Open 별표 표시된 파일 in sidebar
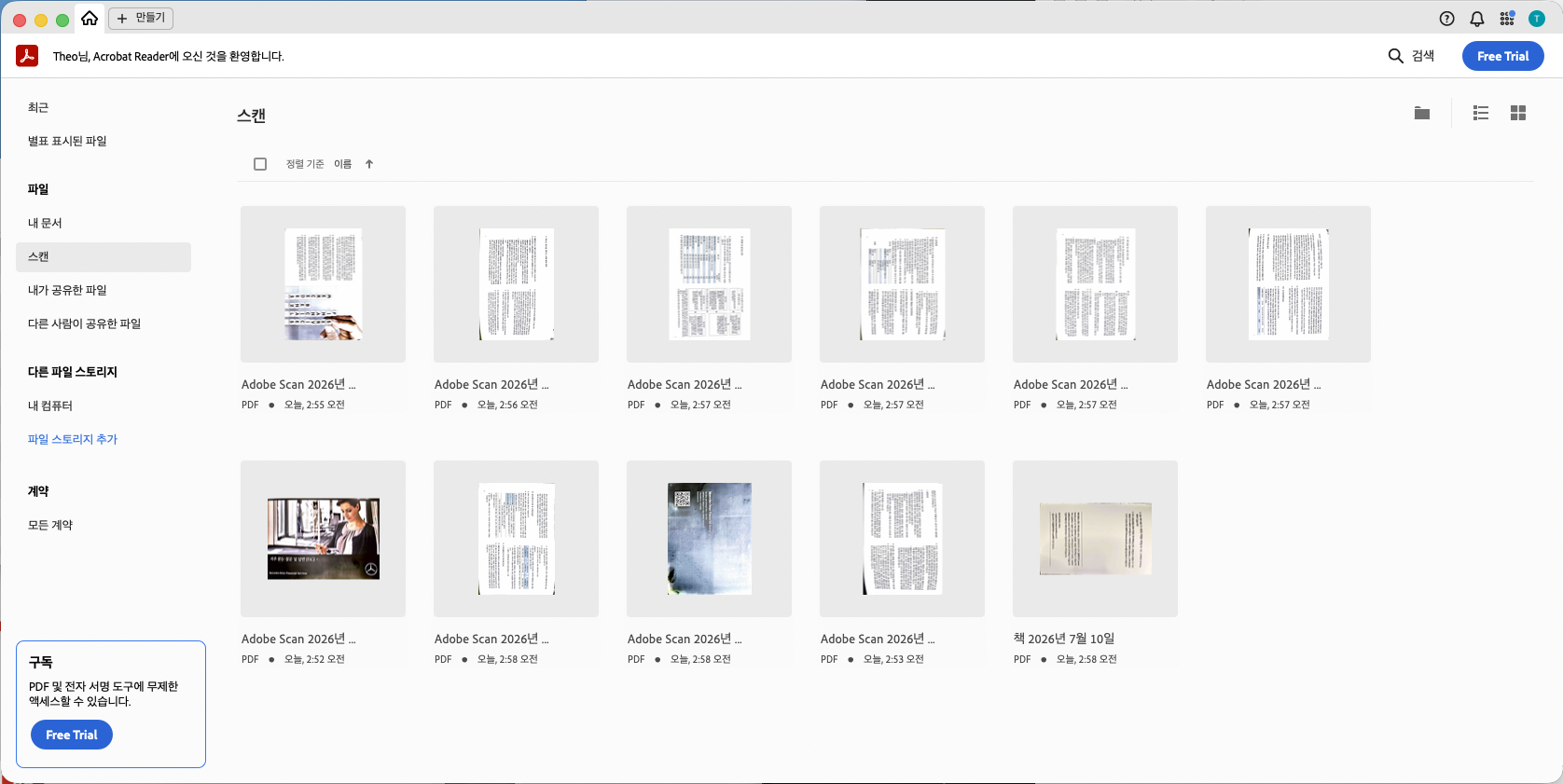 pyautogui.click(x=104, y=141)
